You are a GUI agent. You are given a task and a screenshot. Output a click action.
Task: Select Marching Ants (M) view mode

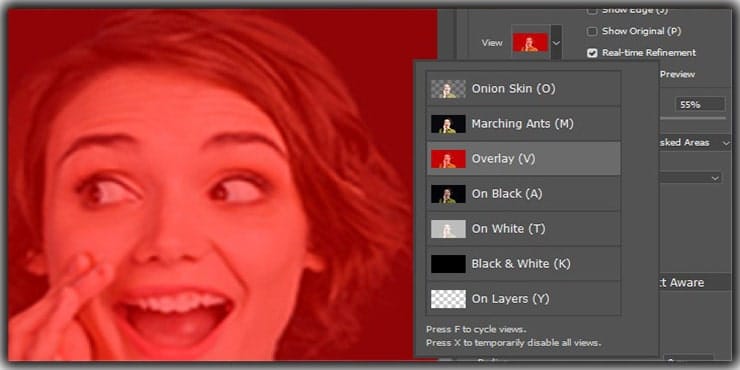[x=523, y=124]
